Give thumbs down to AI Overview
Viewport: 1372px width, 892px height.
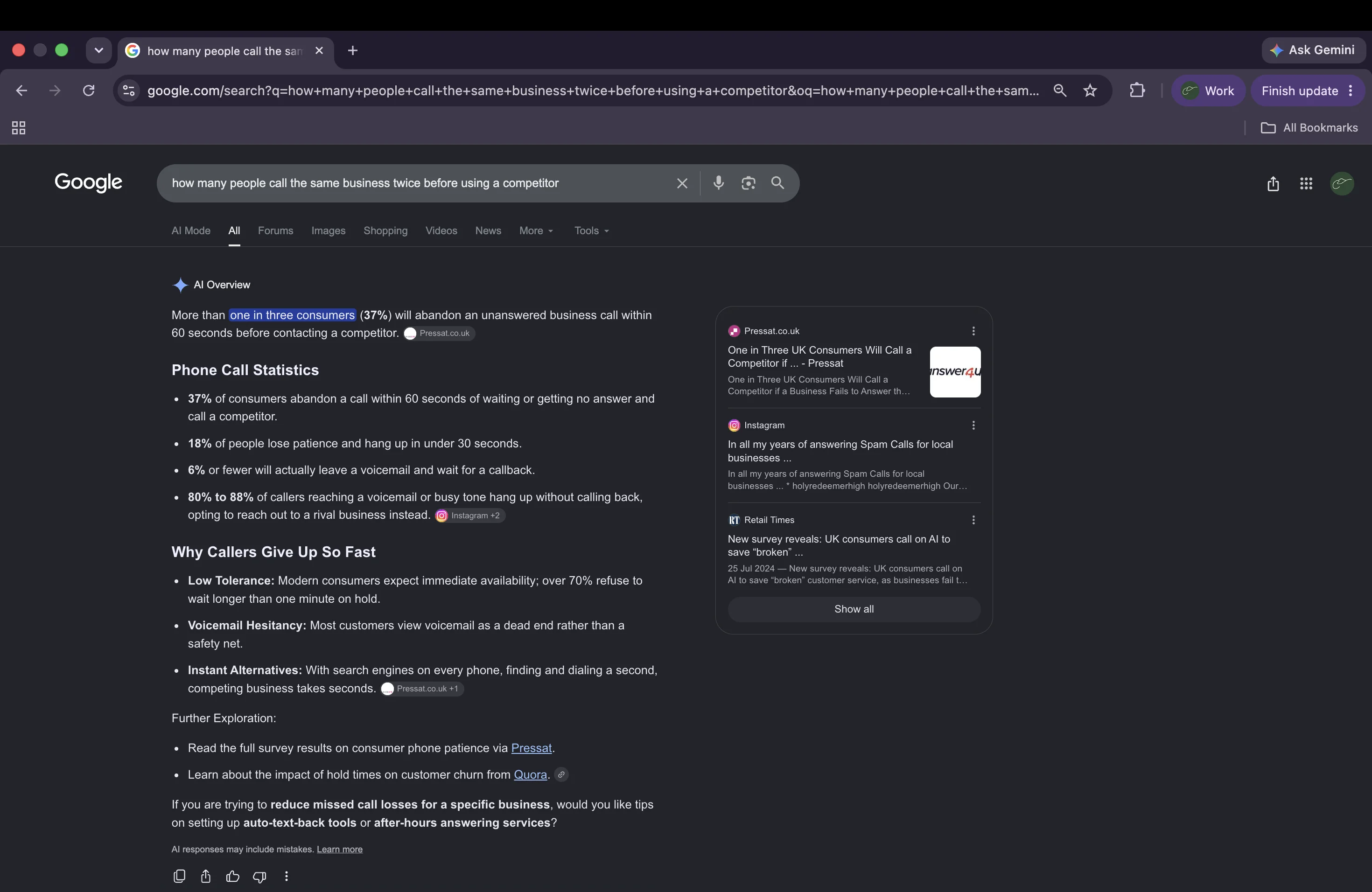pos(259,877)
